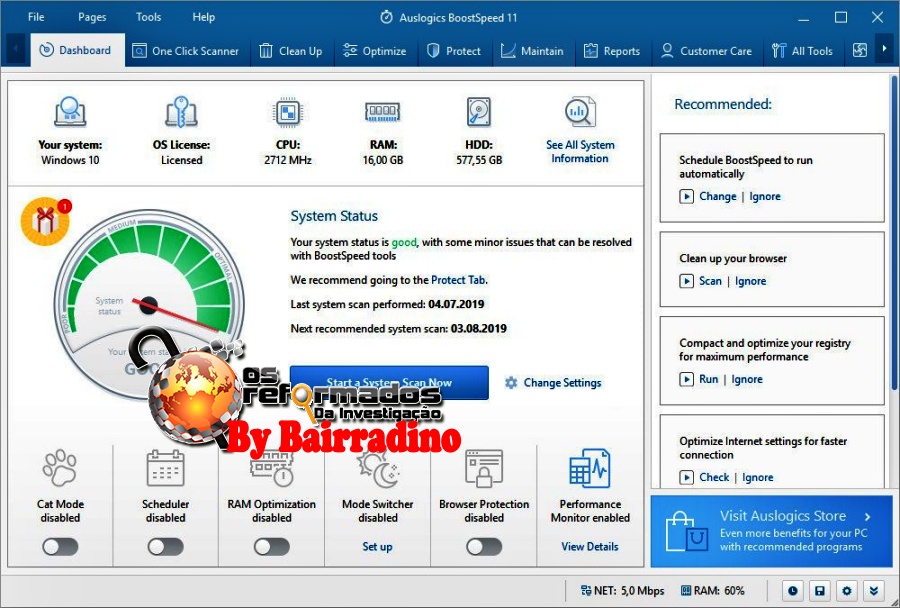Open the See All System Information icon
Screen dimensions: 900x608
pos(580,111)
